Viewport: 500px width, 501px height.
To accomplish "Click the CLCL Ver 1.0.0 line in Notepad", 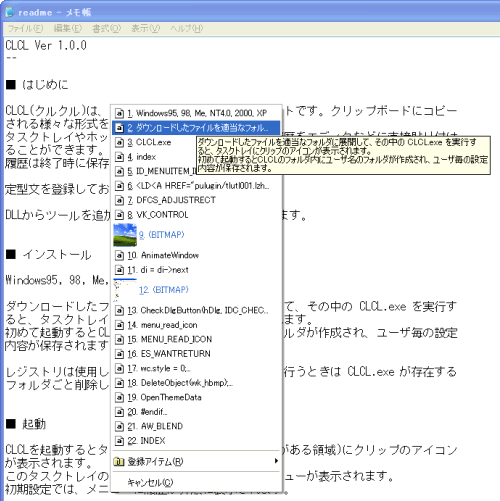I will tap(46, 45).
